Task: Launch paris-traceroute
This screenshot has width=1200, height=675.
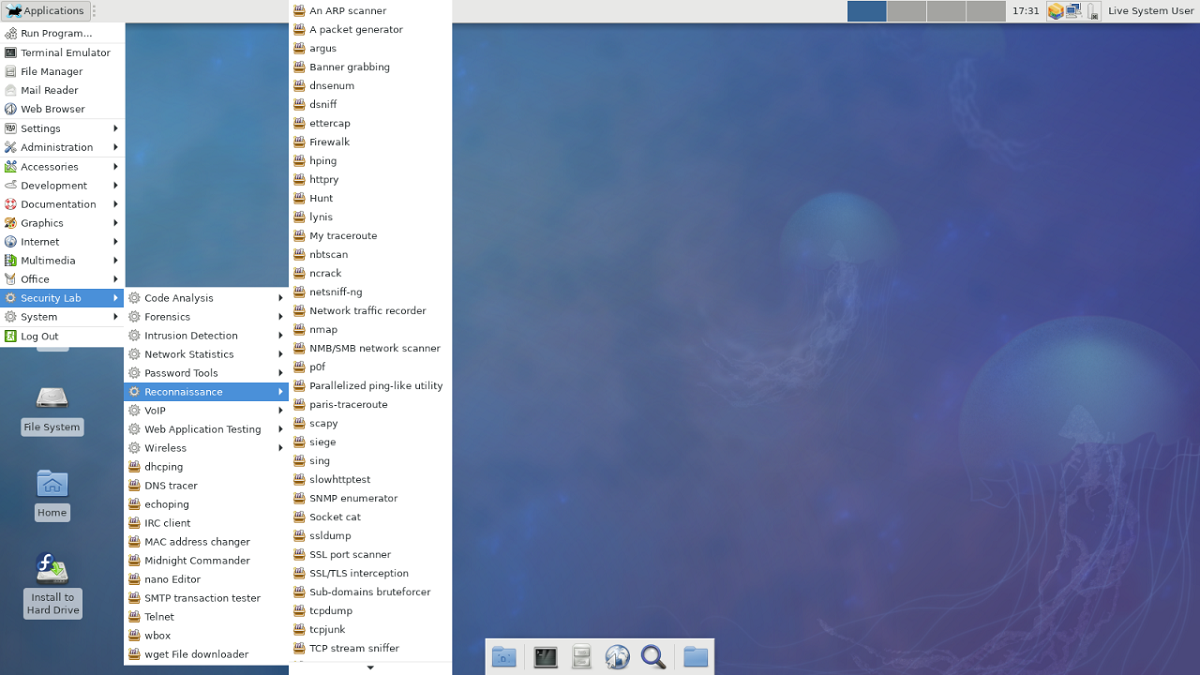Action: (370, 405)
